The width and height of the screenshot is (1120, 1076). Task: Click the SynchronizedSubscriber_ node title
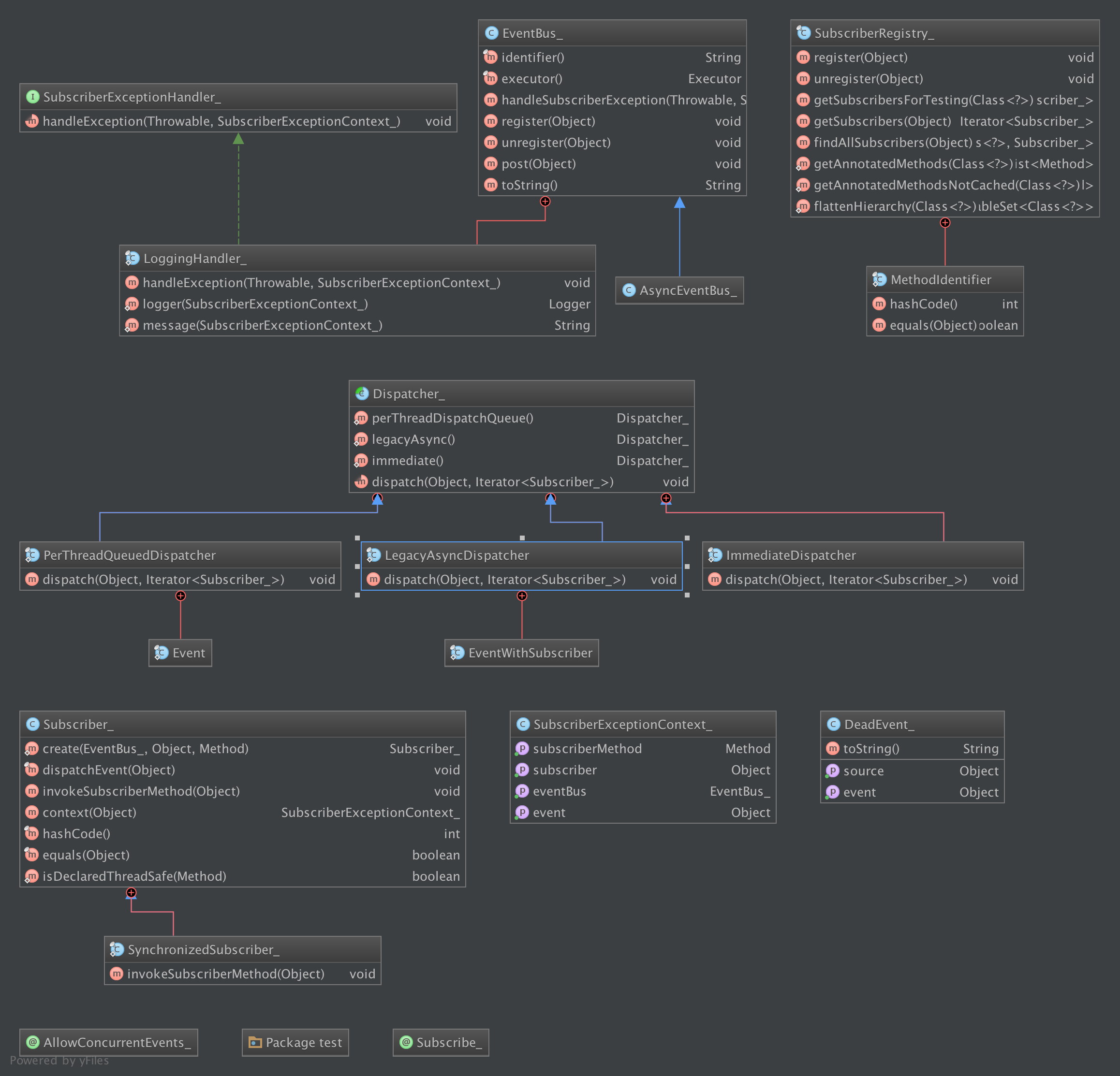point(204,950)
